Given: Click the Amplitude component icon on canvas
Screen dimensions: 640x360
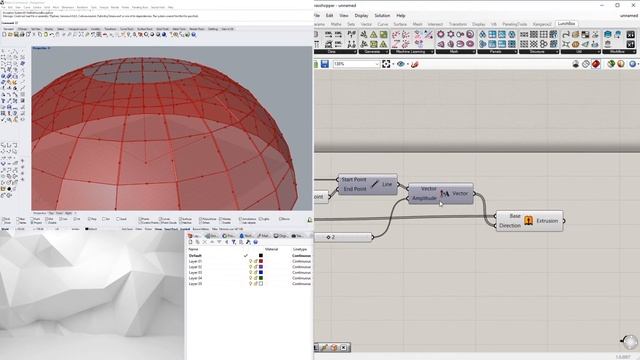Looking at the screenshot, I should [444, 193].
